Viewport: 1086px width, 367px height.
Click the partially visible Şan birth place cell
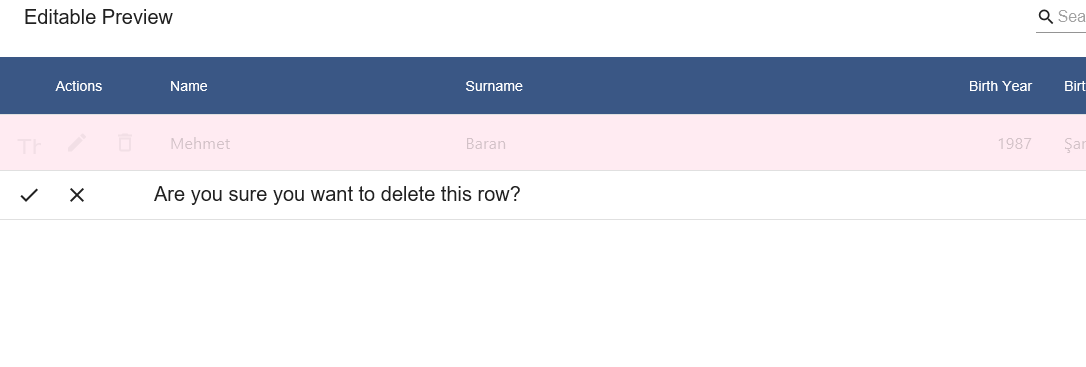point(1075,143)
